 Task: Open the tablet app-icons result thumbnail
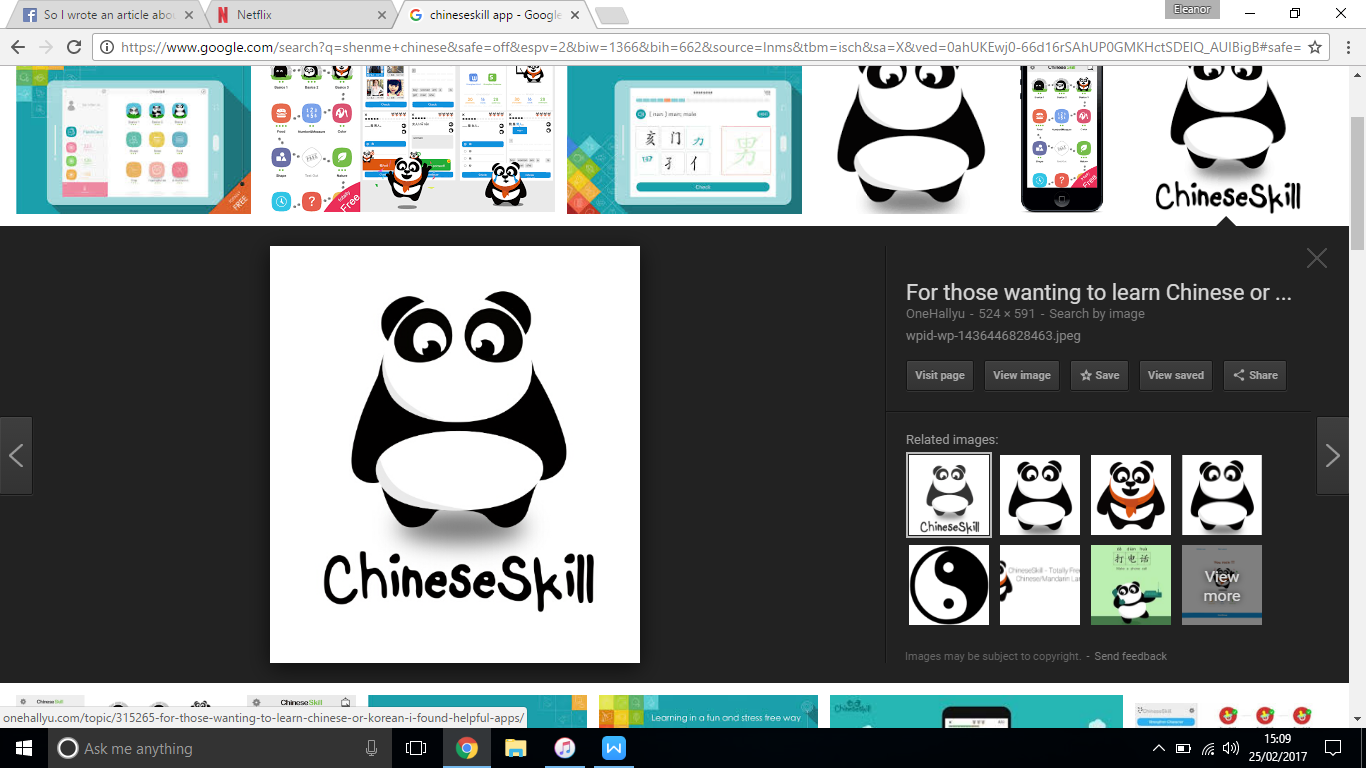pos(134,140)
